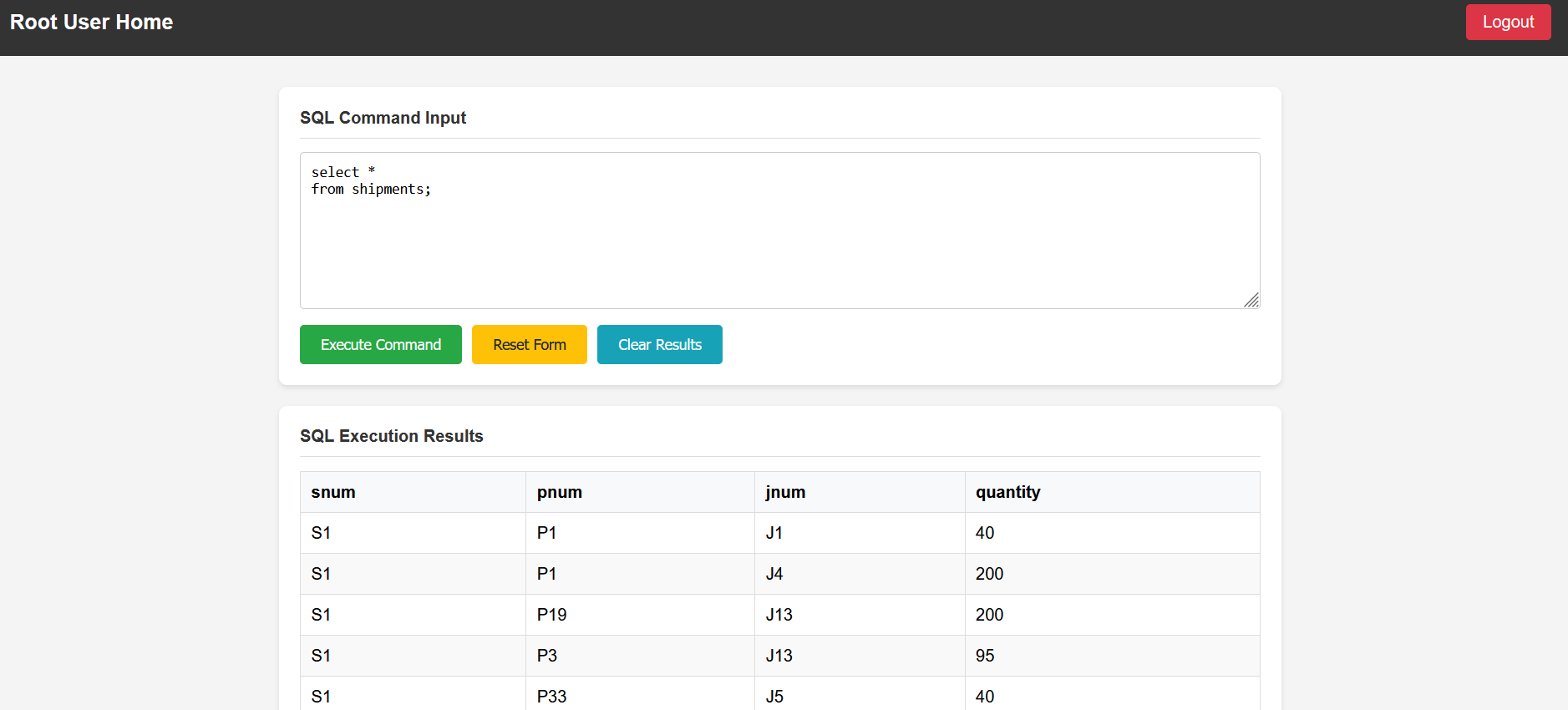Focus the SQL command text area
This screenshot has height=710, width=1568.
780,231
